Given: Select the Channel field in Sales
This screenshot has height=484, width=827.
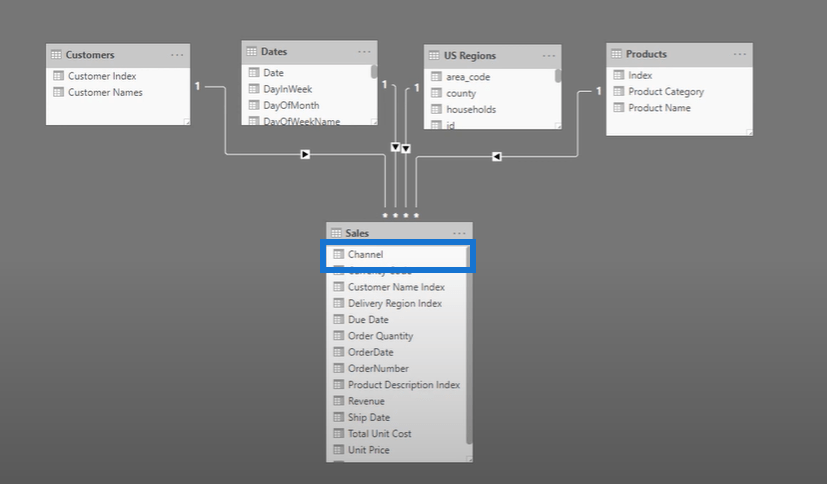Looking at the screenshot, I should coord(365,255).
